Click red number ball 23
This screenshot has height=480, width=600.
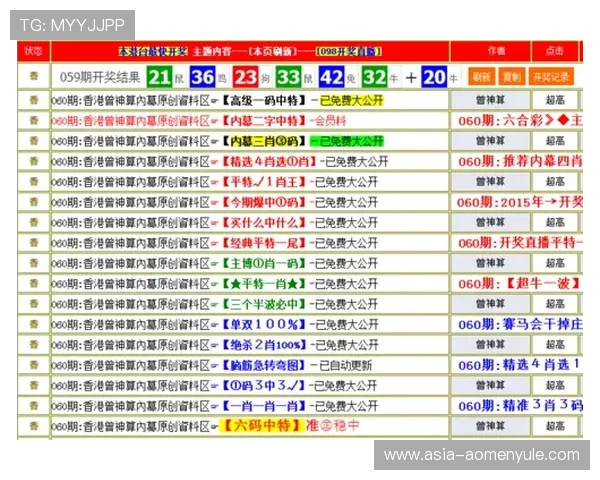[x=245, y=77]
